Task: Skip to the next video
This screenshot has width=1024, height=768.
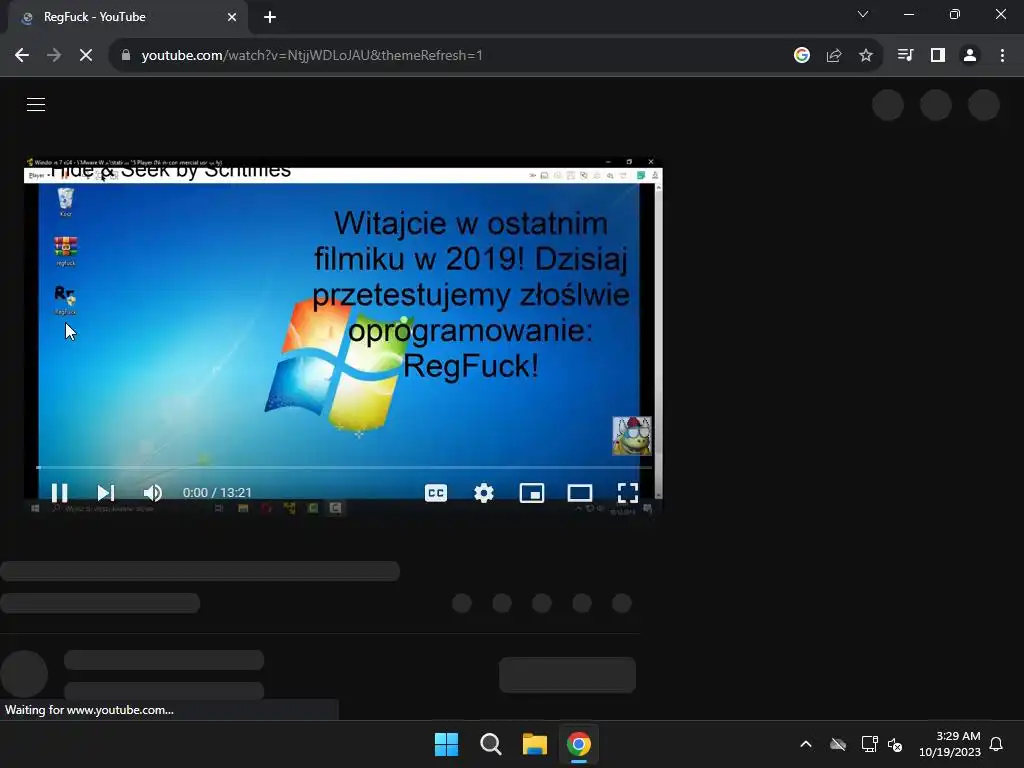Action: click(105, 492)
